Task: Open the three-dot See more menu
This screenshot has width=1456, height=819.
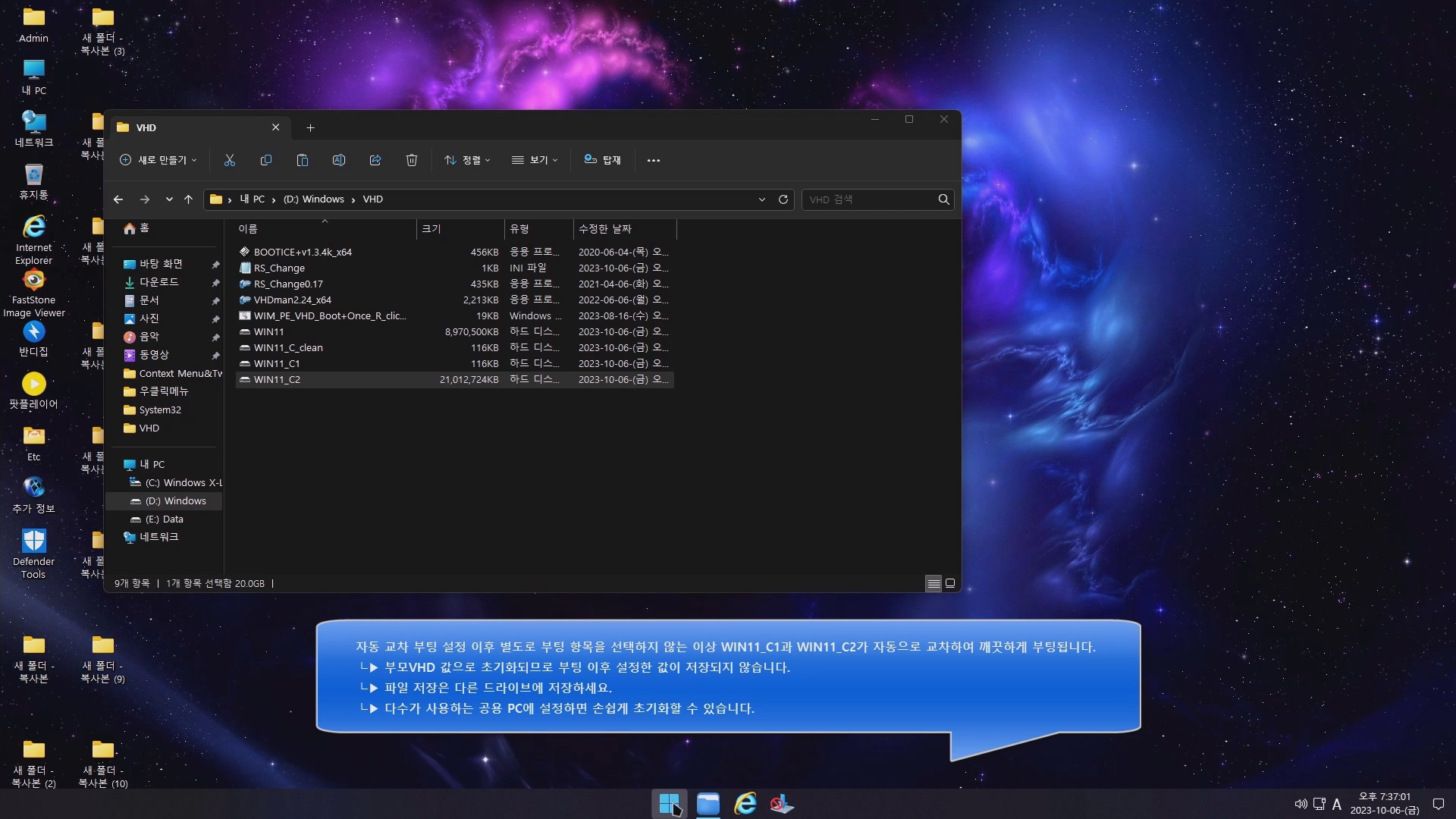Action: 654,160
